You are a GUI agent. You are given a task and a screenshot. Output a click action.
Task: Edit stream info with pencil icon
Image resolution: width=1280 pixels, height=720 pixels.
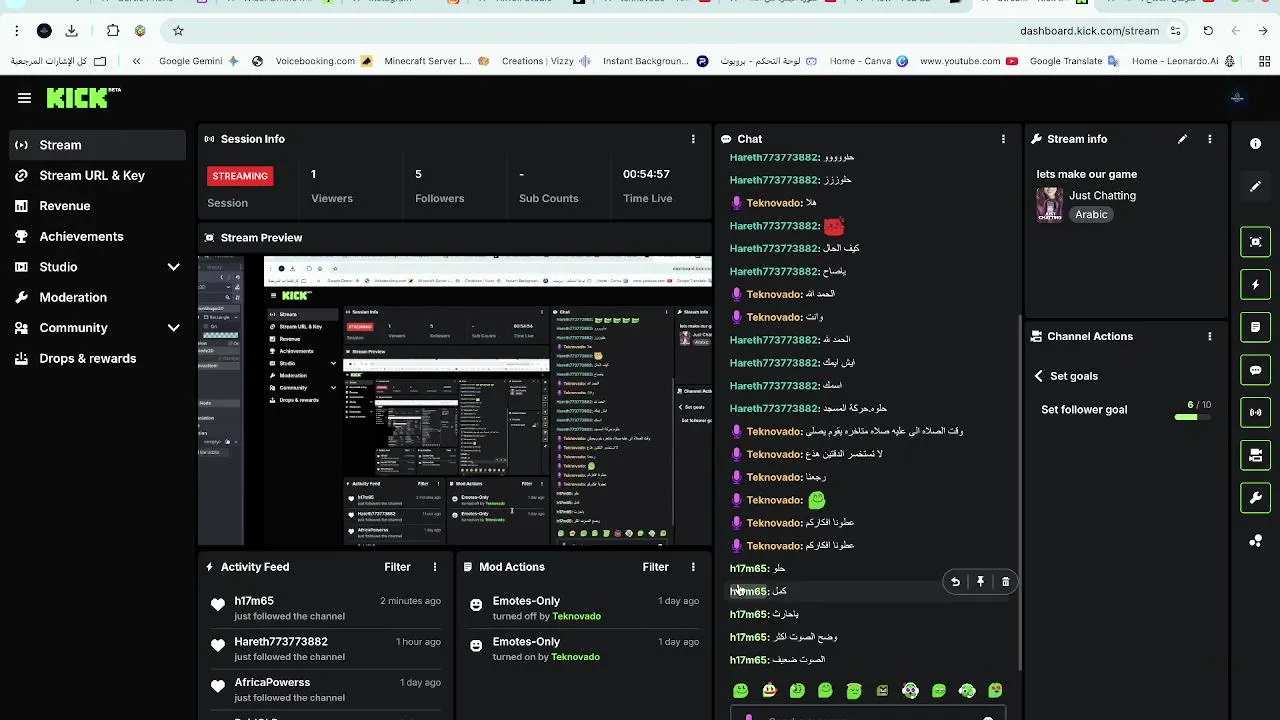(1182, 139)
